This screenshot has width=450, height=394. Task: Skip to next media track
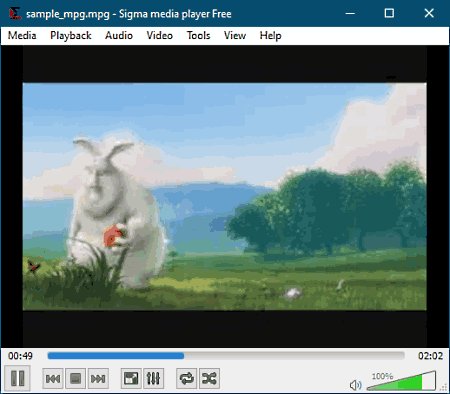click(98, 378)
